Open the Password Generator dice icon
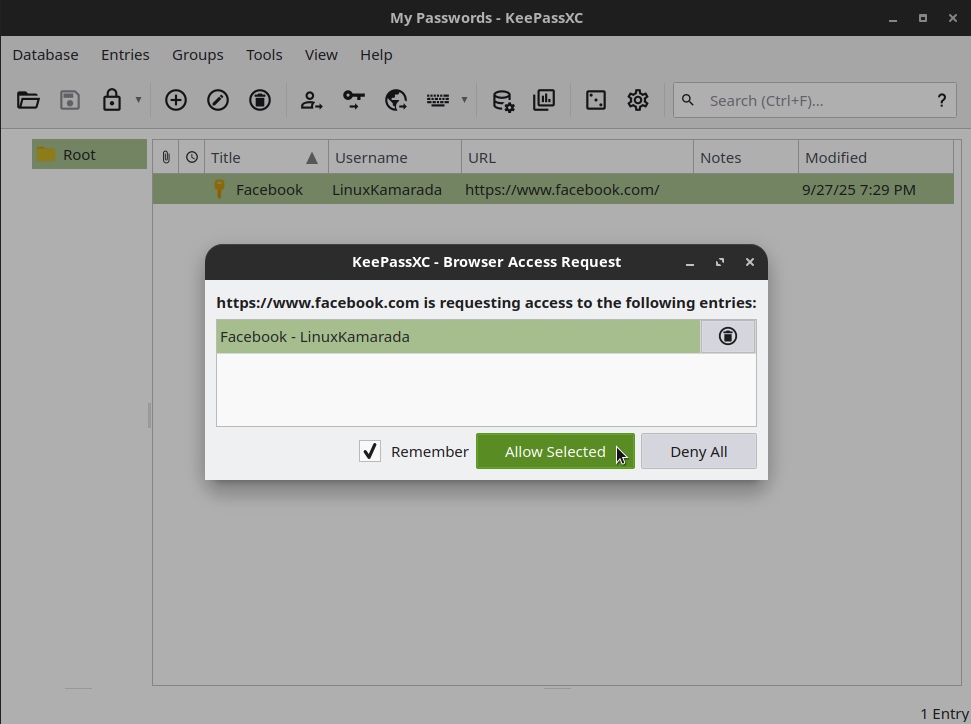Screen dimensions: 971x724 coord(596,100)
